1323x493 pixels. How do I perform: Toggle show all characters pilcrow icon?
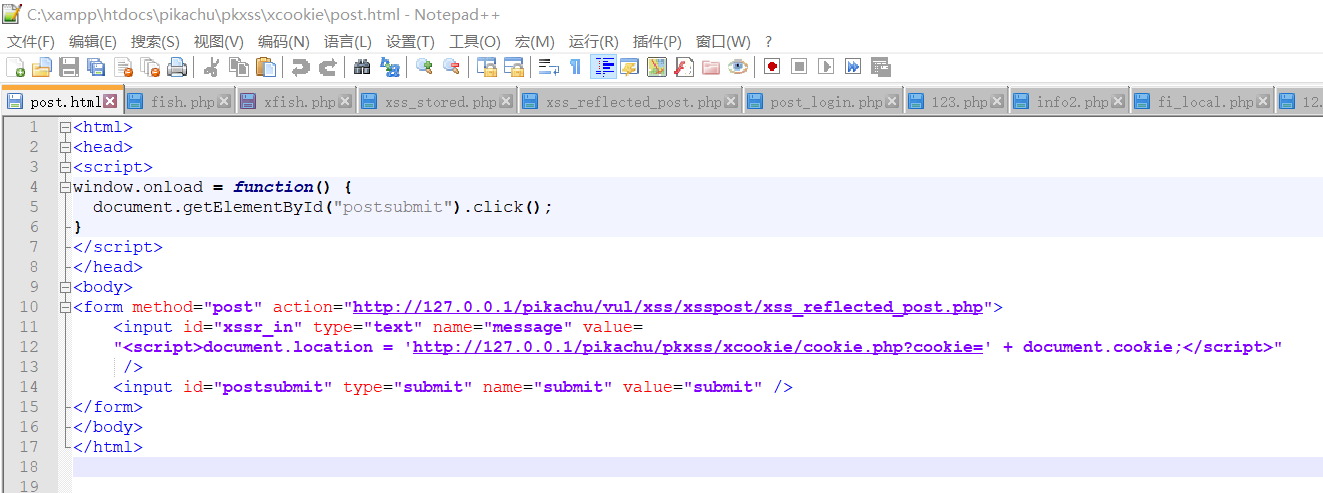coord(575,67)
